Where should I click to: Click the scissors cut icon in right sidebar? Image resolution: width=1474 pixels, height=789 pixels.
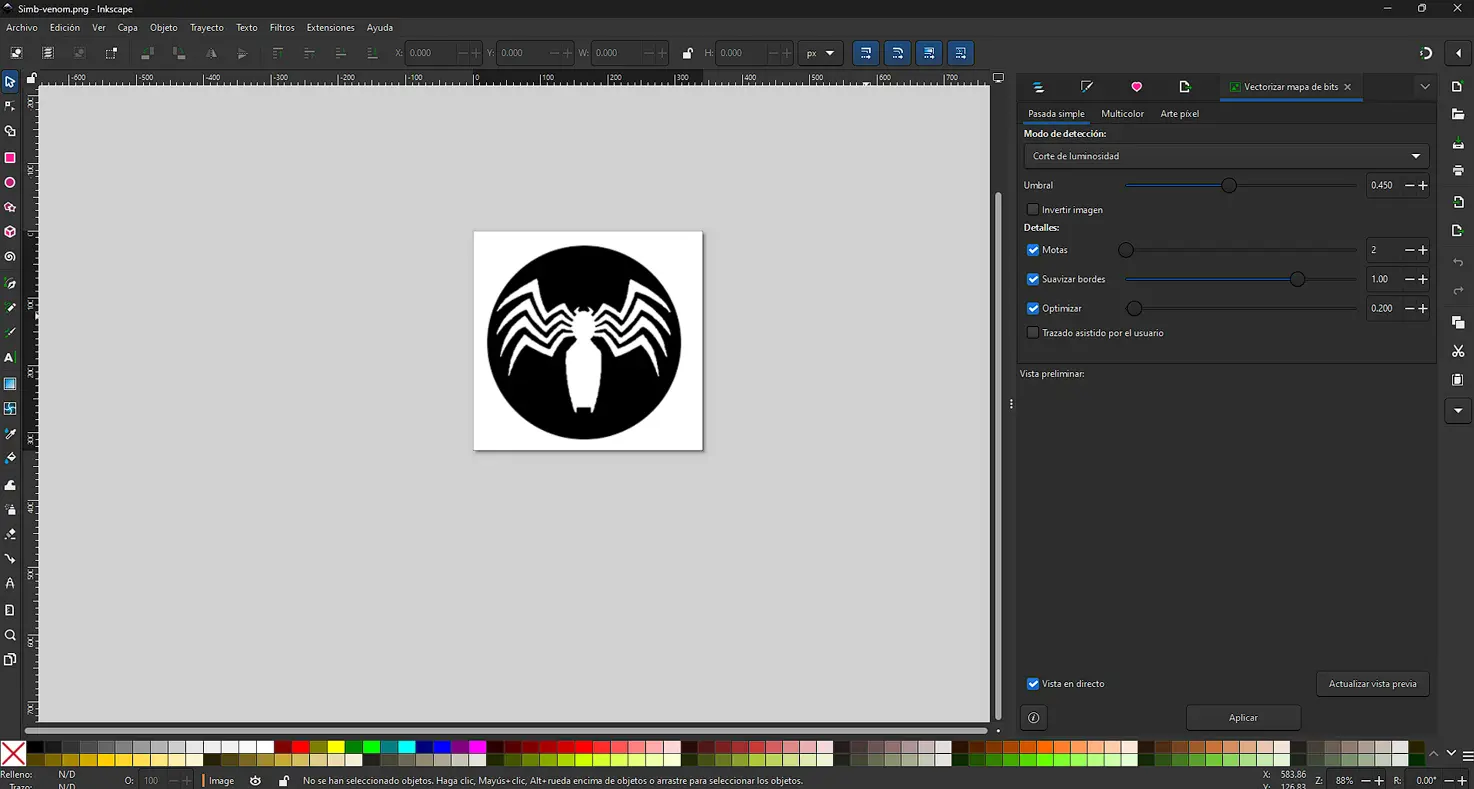(1457, 351)
